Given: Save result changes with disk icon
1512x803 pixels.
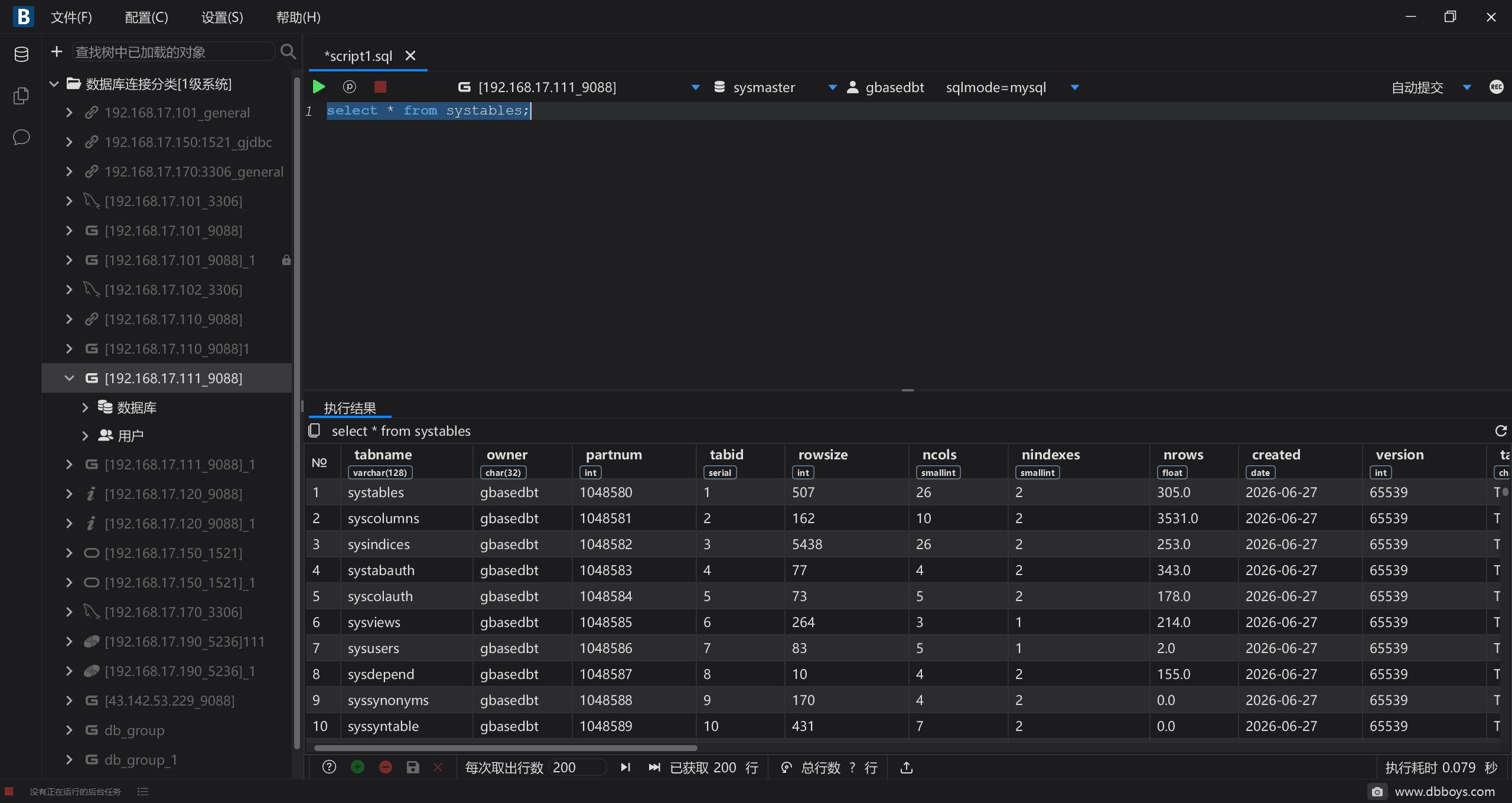Looking at the screenshot, I should 413,767.
